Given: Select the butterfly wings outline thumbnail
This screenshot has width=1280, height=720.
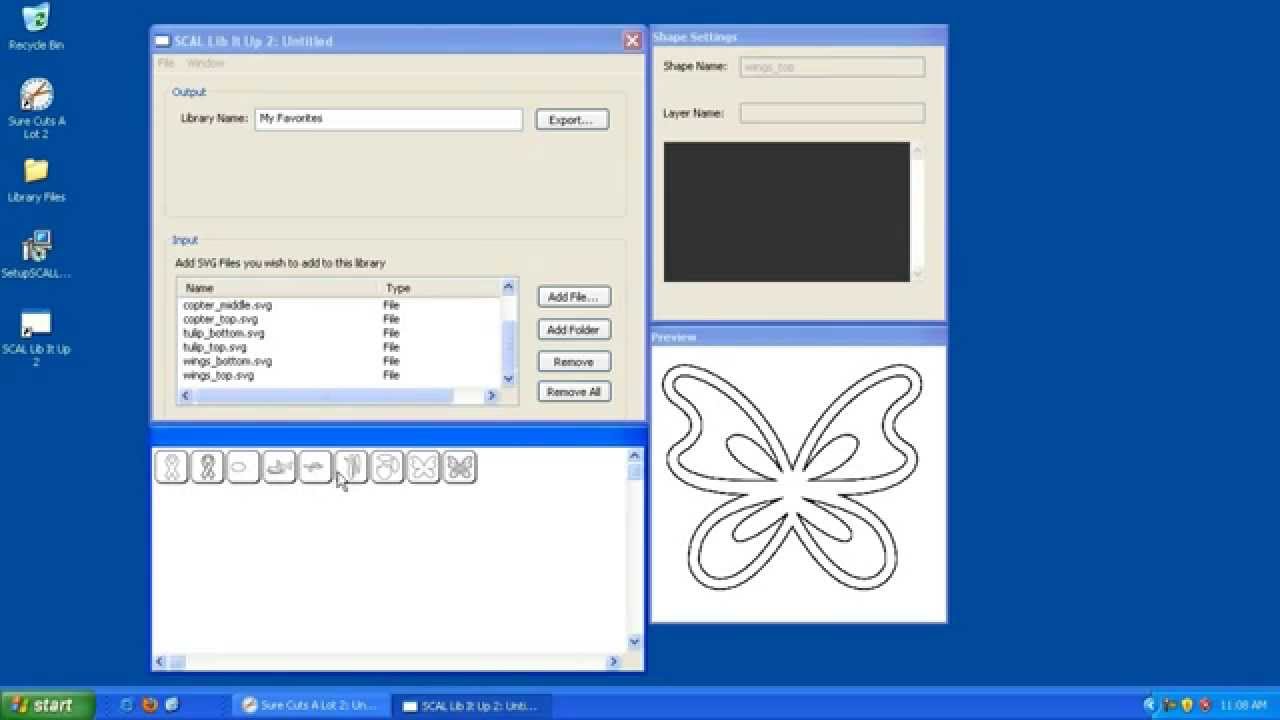Looking at the screenshot, I should coord(423,467).
